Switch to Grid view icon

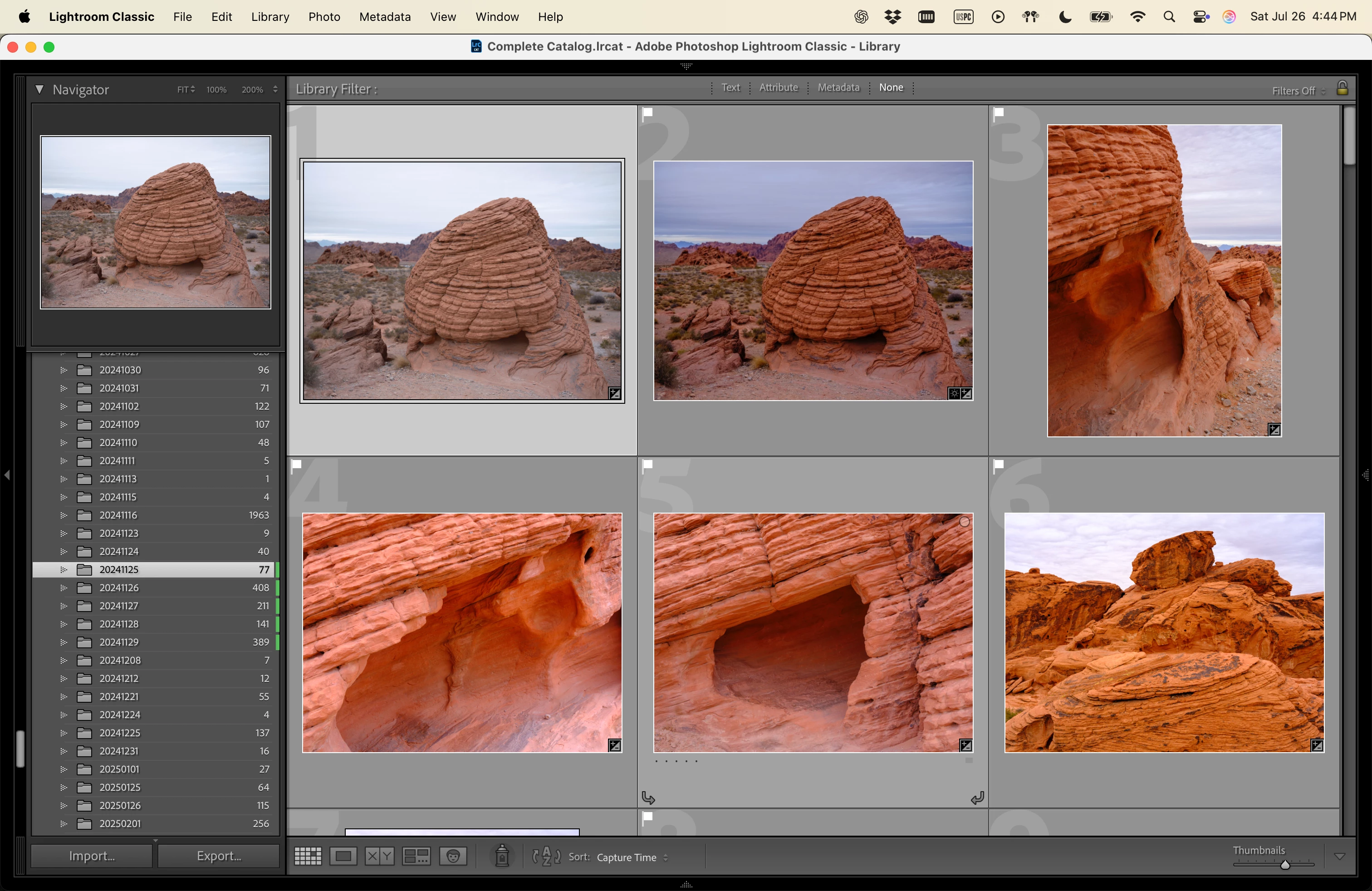point(308,857)
